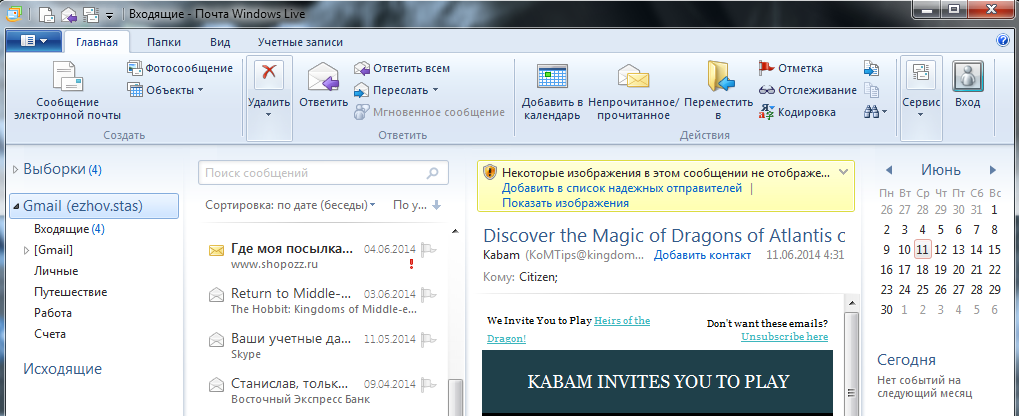Open the blue application menu button
The image size is (1019, 416).
[34, 41]
